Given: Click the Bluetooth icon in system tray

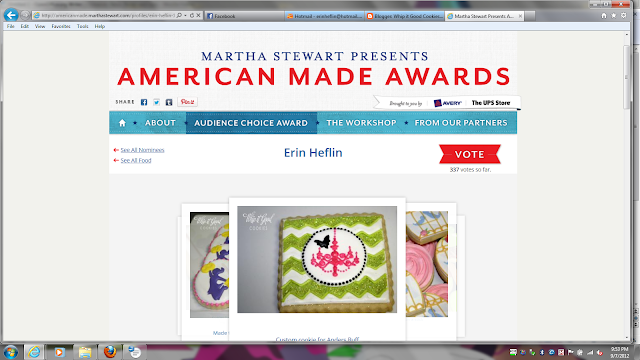Looking at the screenshot, I should (x=542, y=352).
